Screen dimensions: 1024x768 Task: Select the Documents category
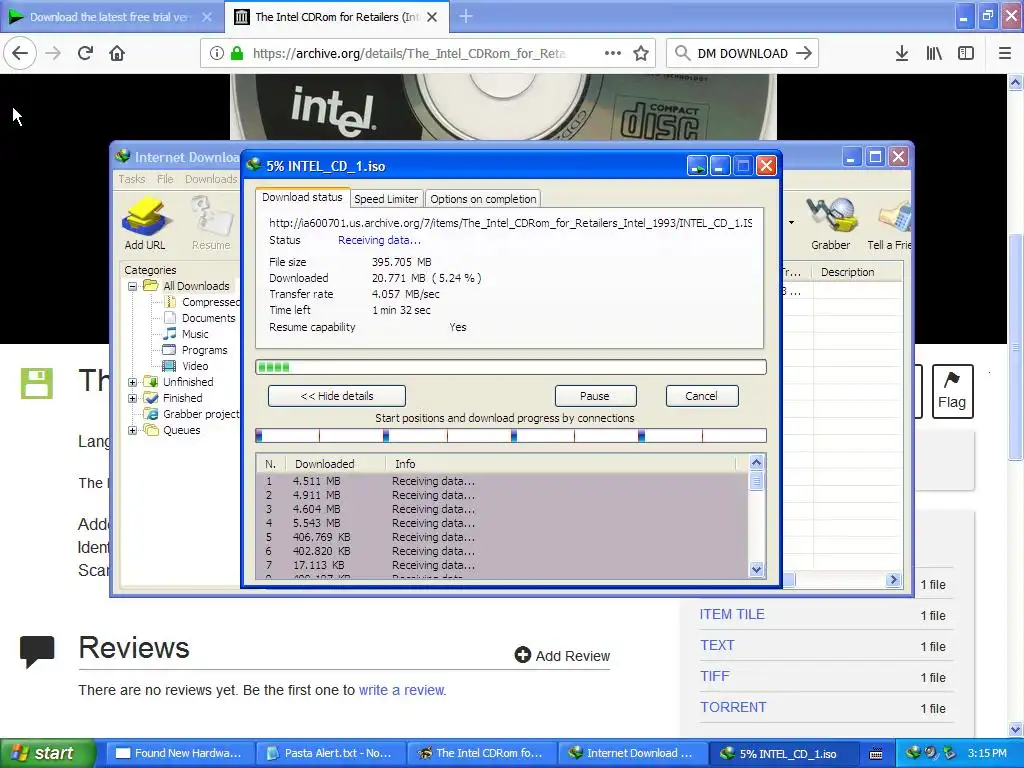[200, 318]
